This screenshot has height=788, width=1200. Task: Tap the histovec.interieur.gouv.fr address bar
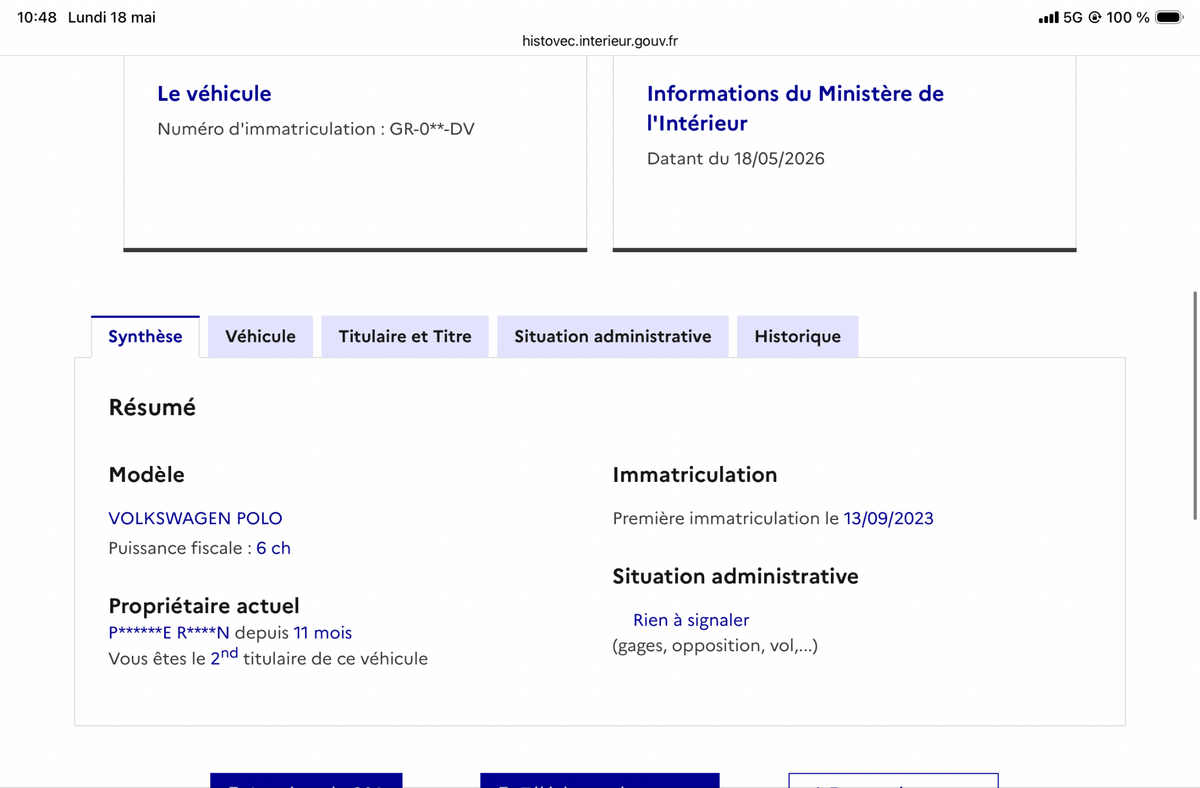pos(600,41)
